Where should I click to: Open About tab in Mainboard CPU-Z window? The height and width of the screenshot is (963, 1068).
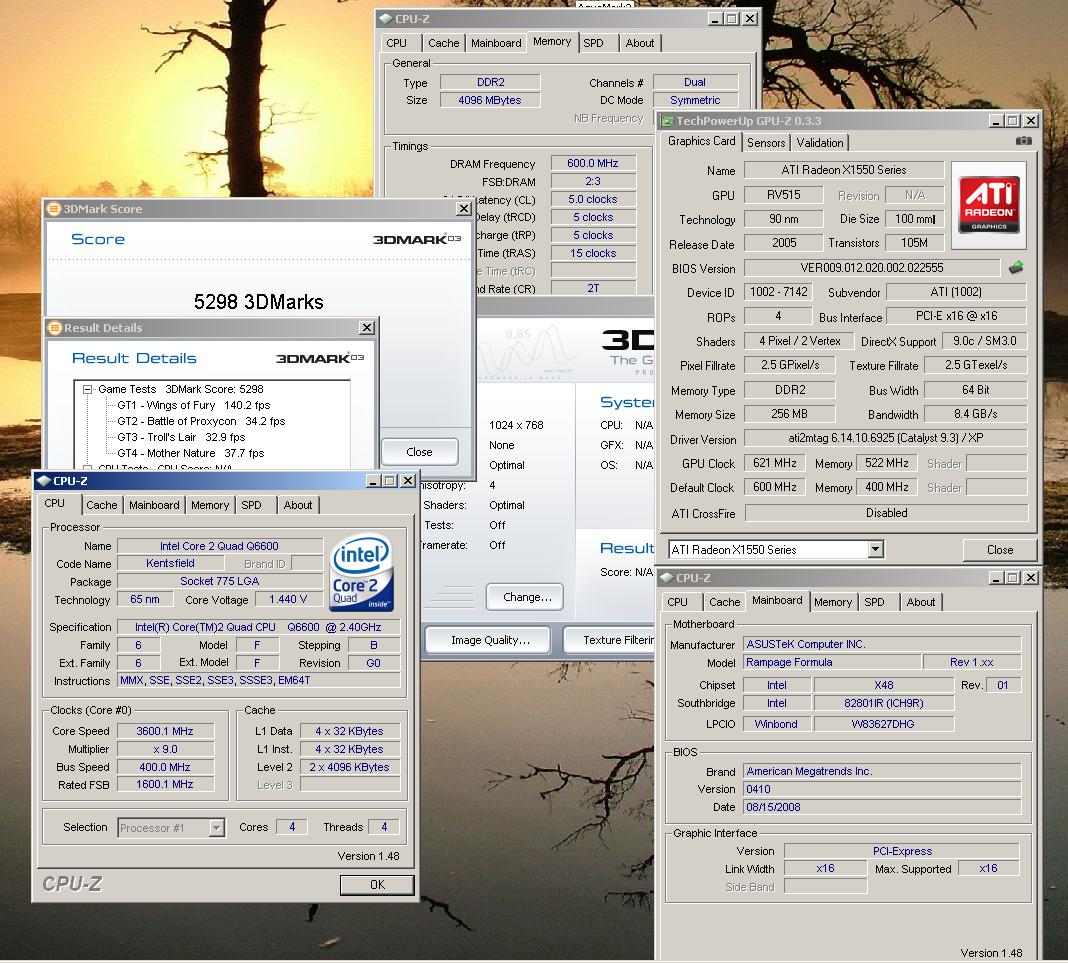tap(920, 602)
